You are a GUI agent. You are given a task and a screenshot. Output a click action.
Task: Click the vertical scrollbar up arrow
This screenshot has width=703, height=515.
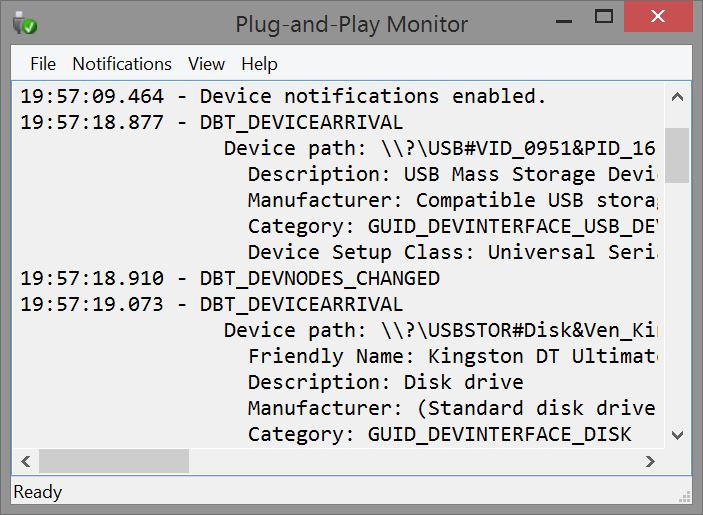click(x=677, y=97)
